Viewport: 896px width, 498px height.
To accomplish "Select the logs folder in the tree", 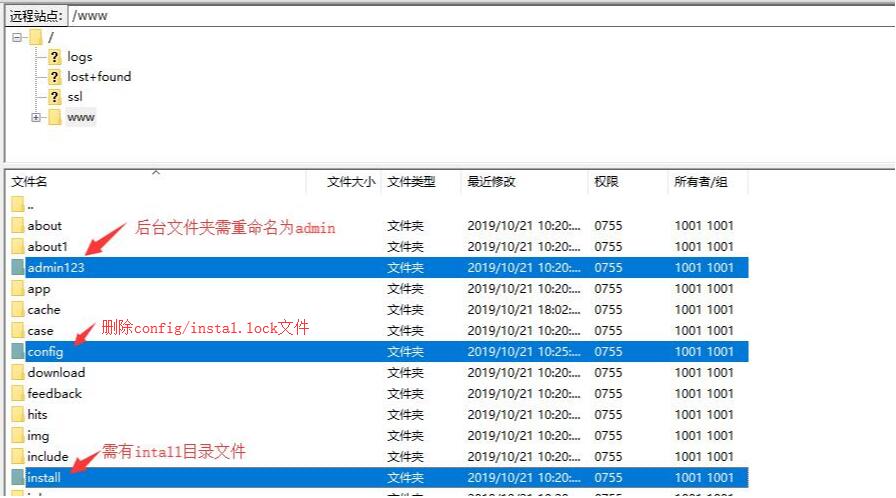I will click(x=79, y=57).
